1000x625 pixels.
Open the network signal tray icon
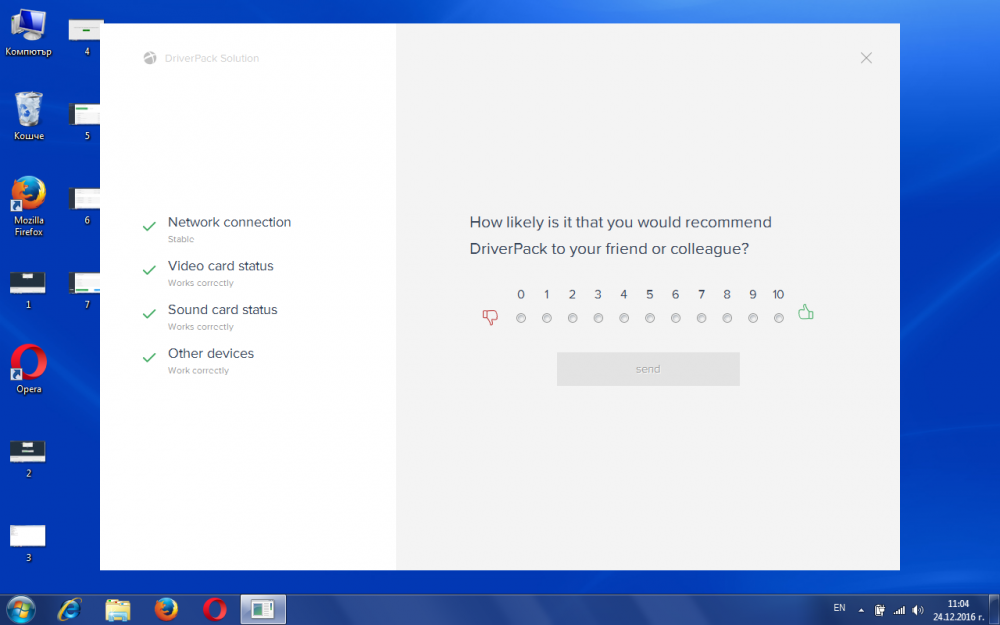tap(899, 610)
